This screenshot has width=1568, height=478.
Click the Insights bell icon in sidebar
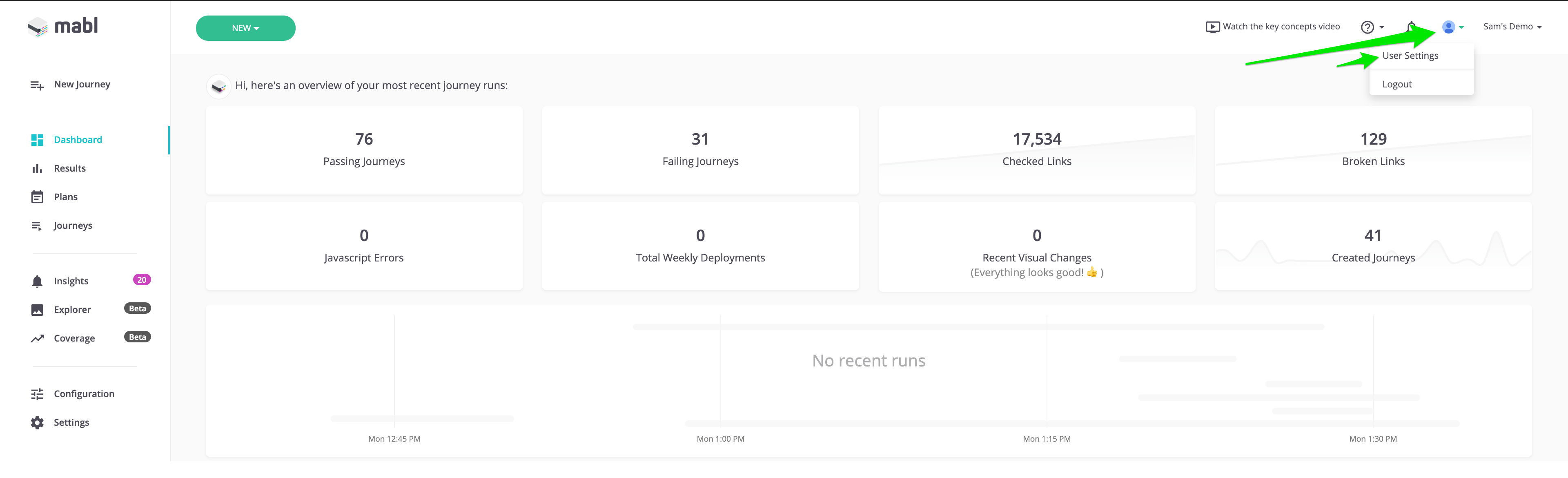(x=37, y=281)
